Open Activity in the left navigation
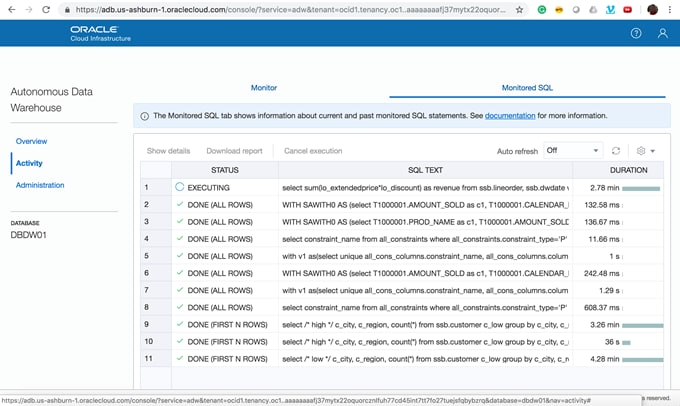 [29, 163]
